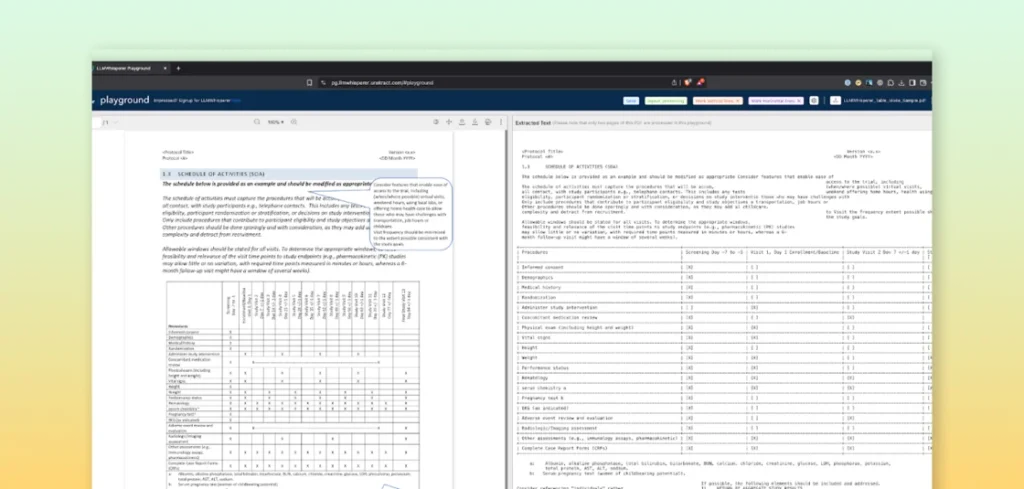Open more actions menu in PDF toolbar
Viewport: 1024px width, 489px height.
499,122
